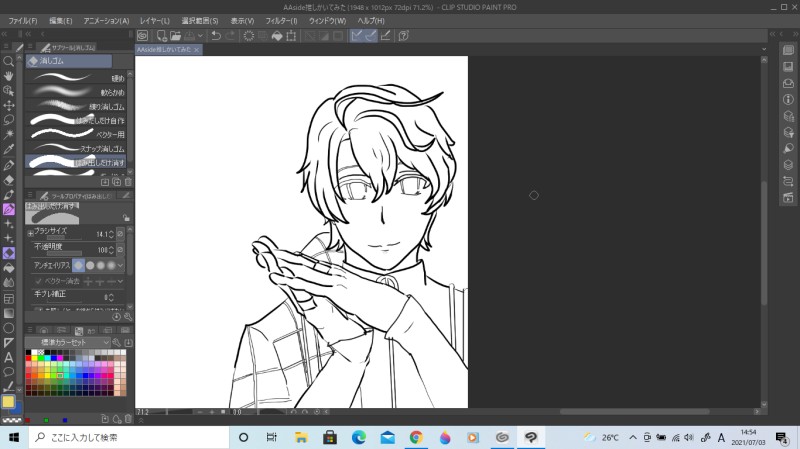Toggle Snap to special ruler button
This screenshot has width=800, height=449.
[371, 36]
